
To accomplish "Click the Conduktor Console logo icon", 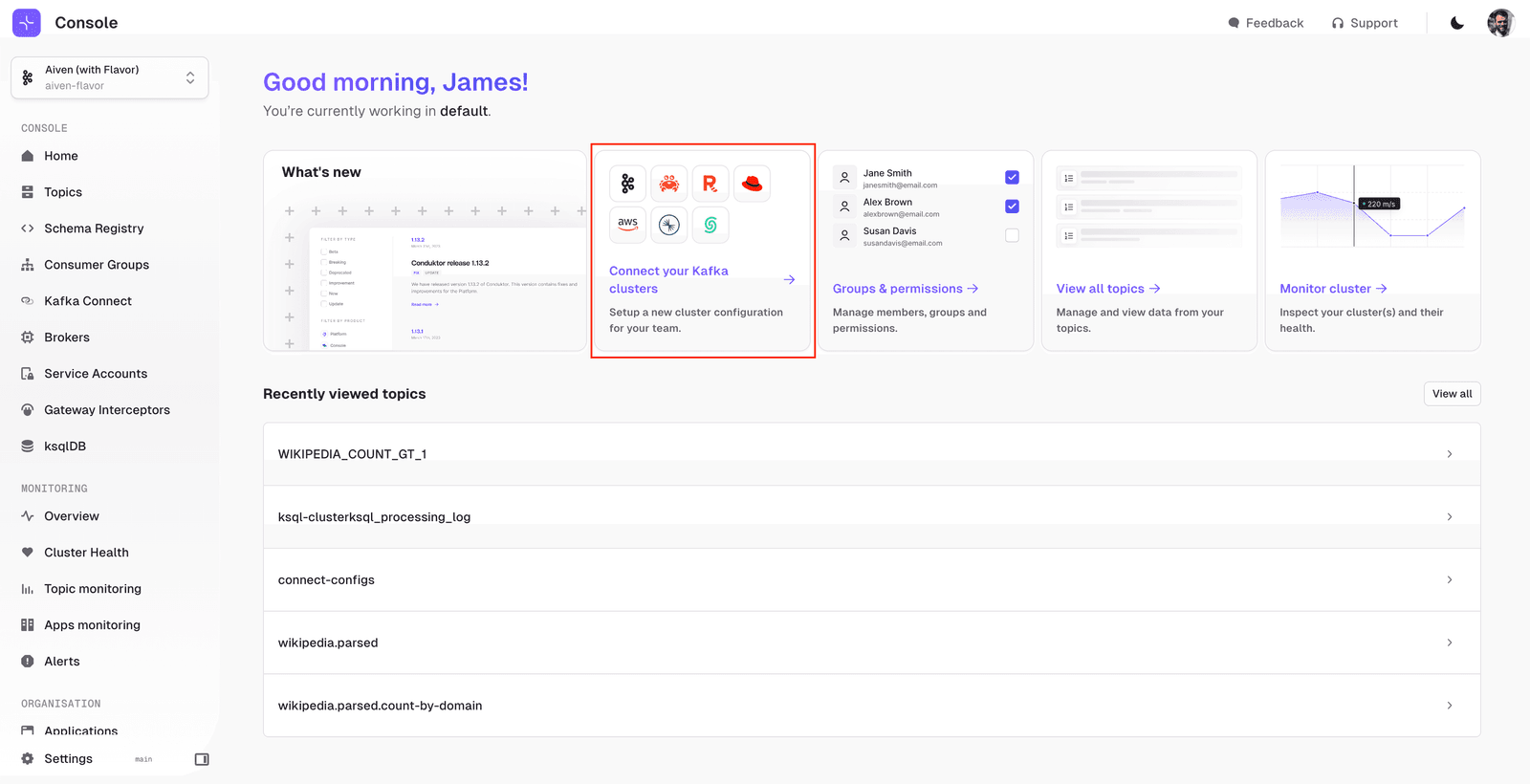I will pos(27,22).
